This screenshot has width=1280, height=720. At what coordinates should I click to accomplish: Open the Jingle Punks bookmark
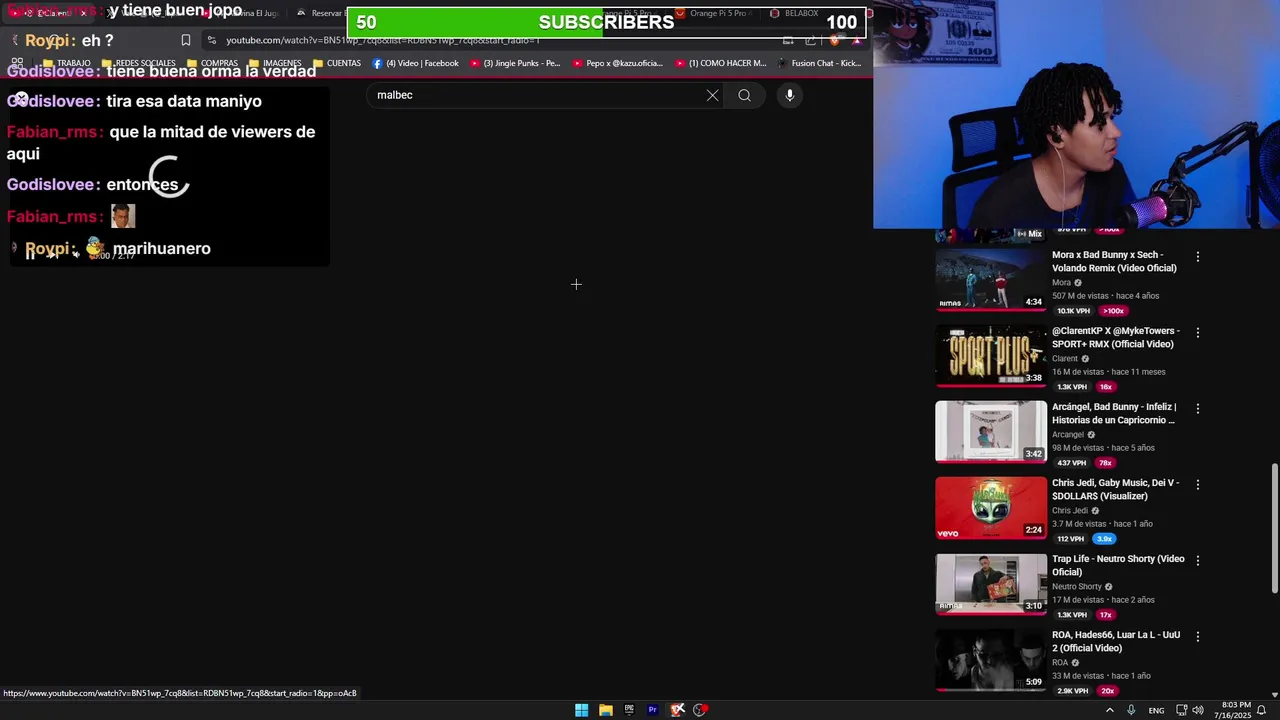[515, 63]
